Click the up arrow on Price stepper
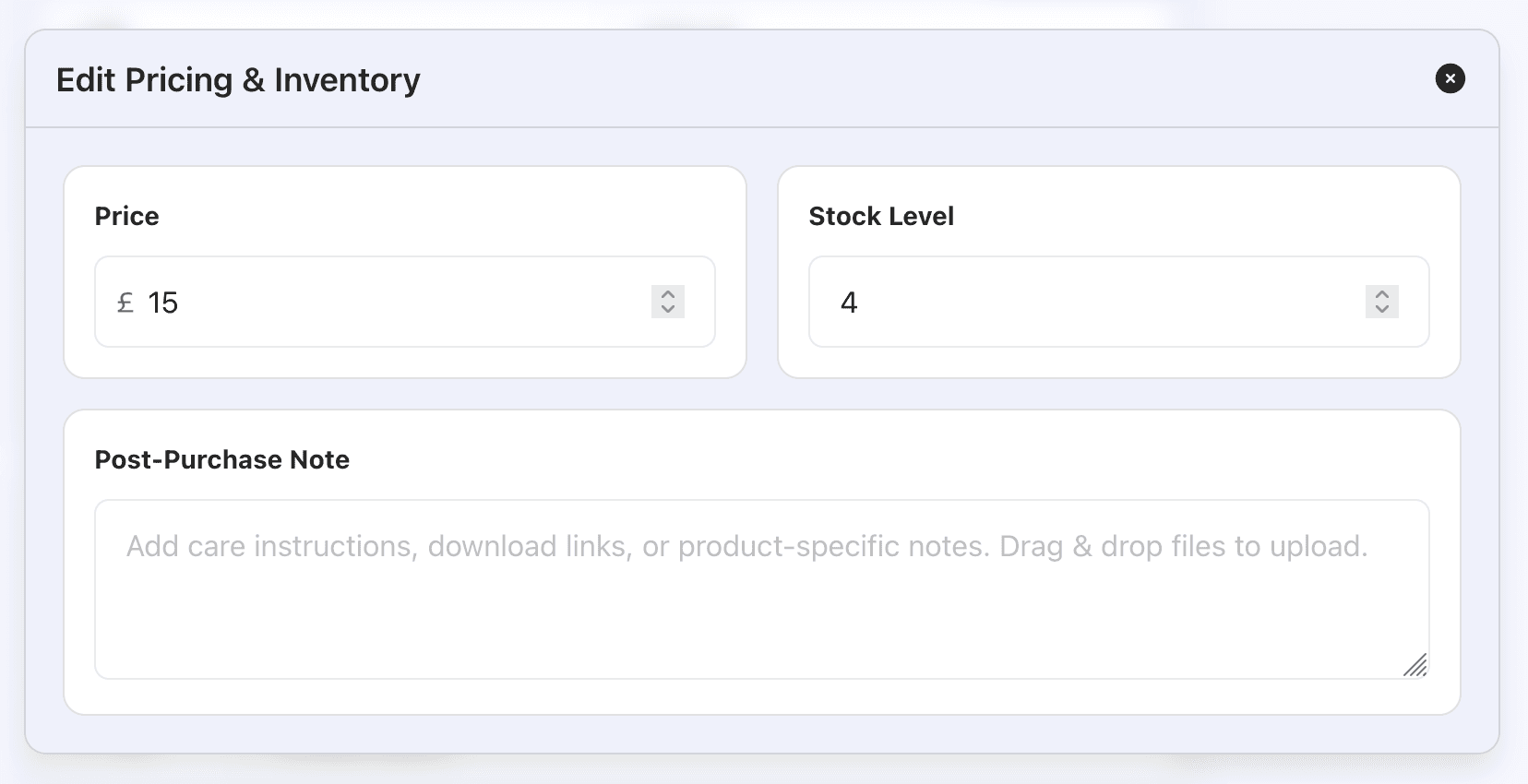Image resolution: width=1528 pixels, height=784 pixels. [668, 294]
